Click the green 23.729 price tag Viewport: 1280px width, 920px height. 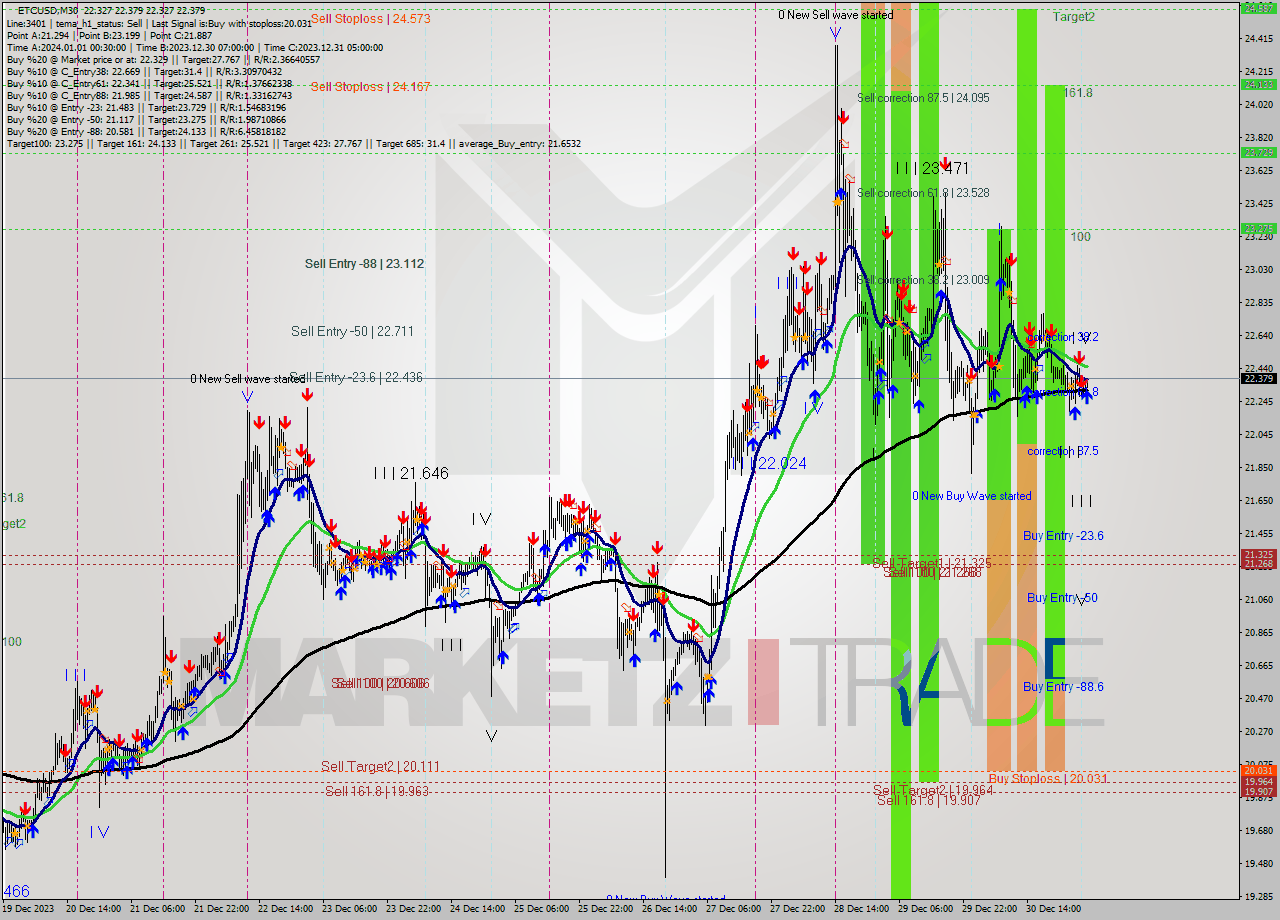(1258, 152)
